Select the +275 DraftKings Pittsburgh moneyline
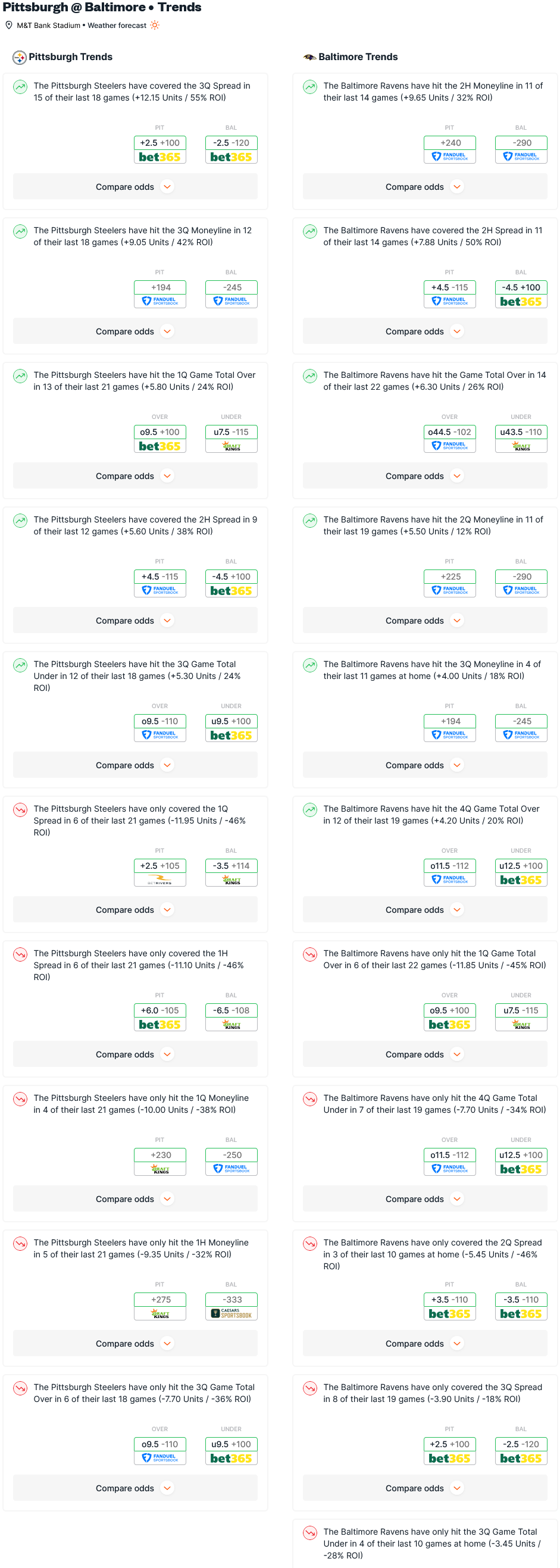Screen dimensions: 560x1568 159,1306
